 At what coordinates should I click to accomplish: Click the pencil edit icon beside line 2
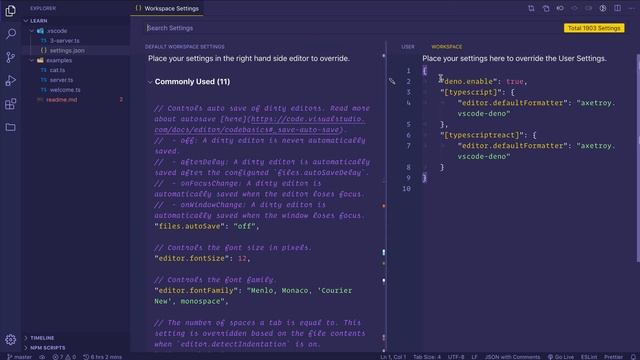[x=392, y=81]
